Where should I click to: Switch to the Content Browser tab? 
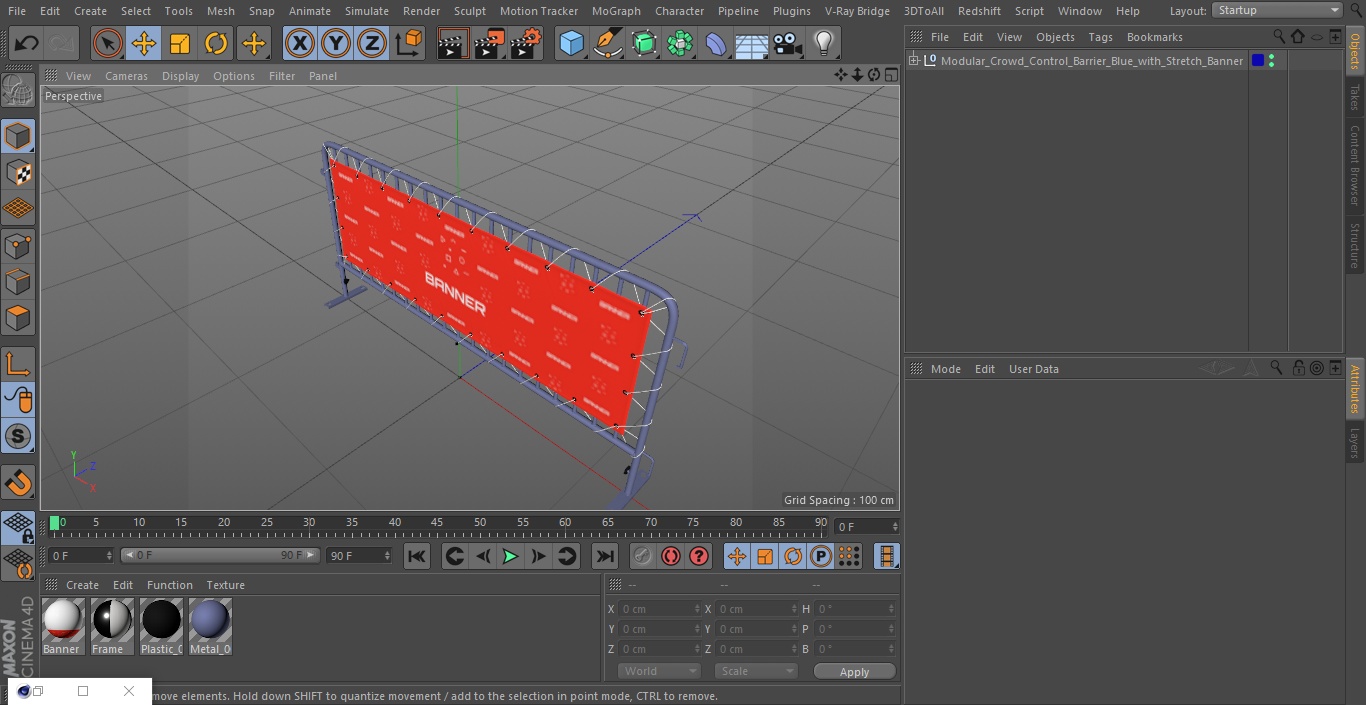1355,165
